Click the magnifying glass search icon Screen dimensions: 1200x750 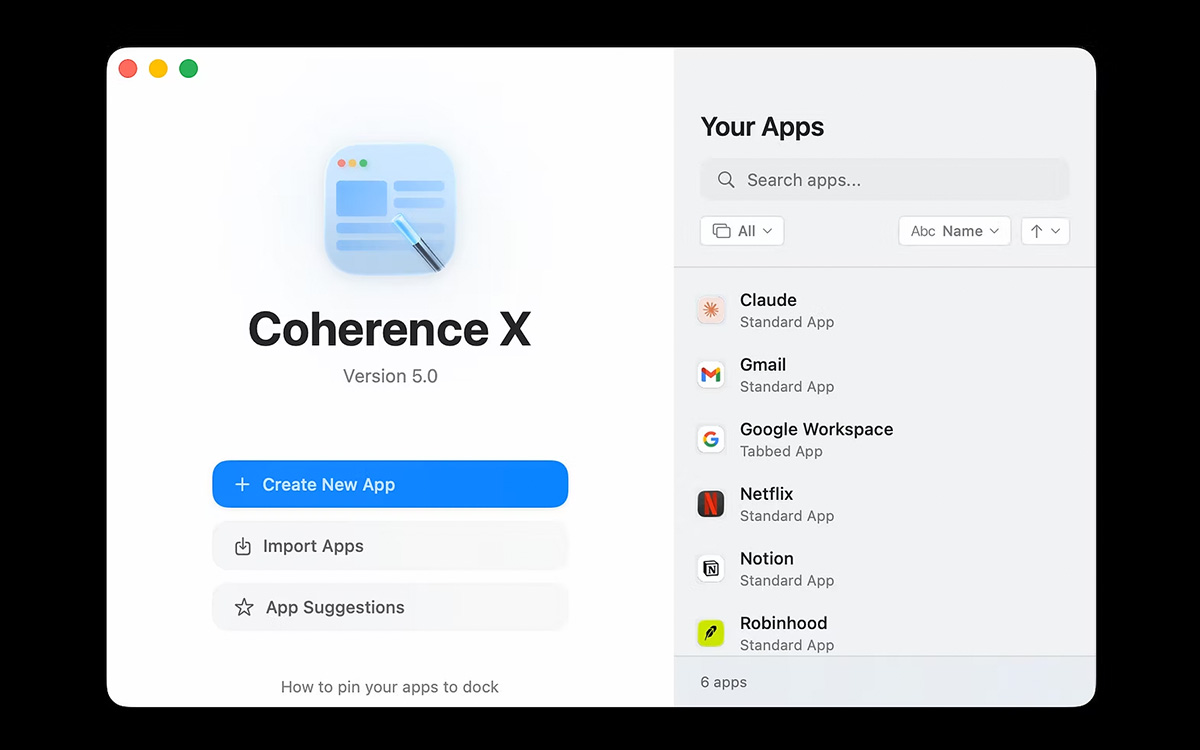pos(726,180)
